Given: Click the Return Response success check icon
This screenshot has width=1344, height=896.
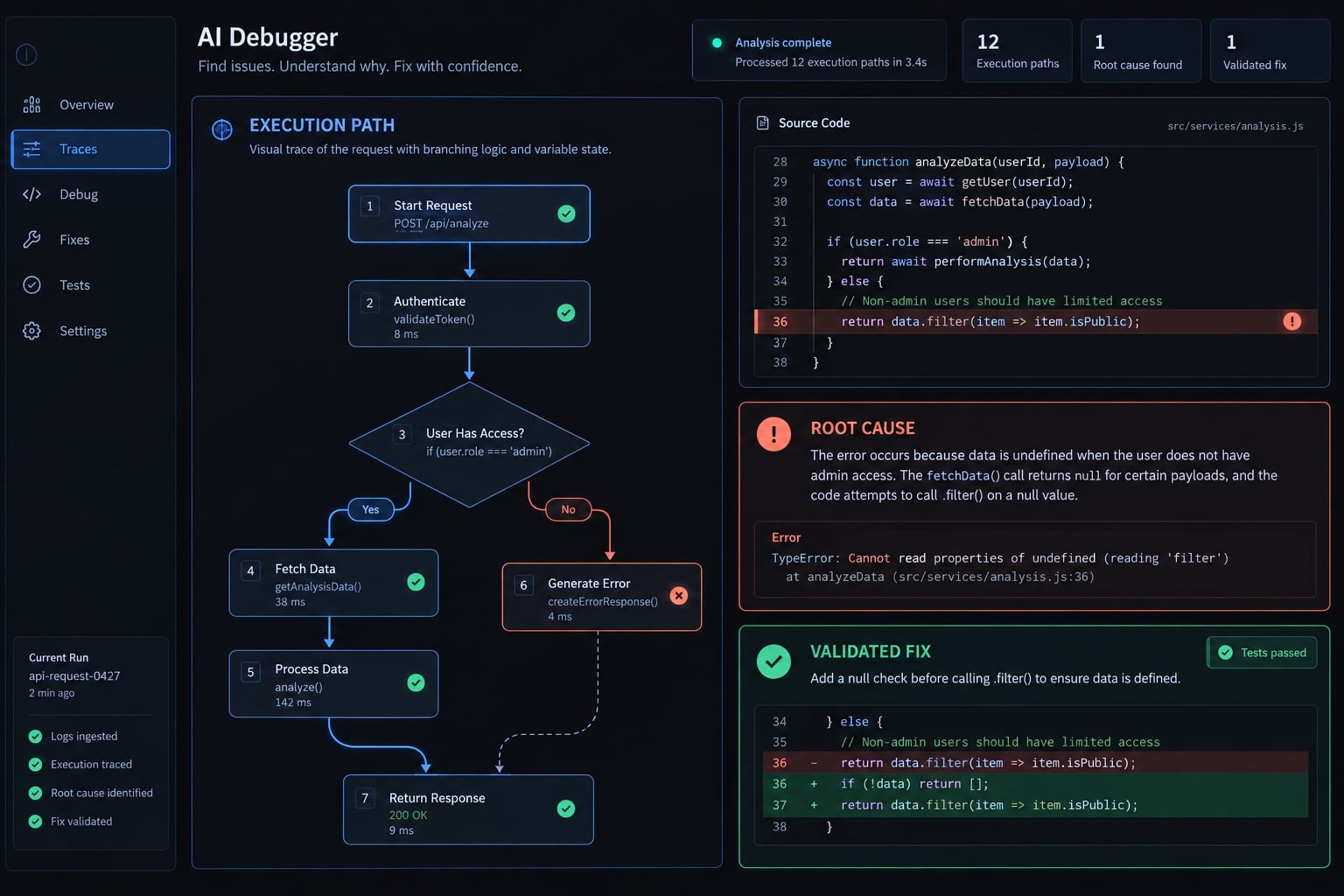Looking at the screenshot, I should click(x=566, y=809).
